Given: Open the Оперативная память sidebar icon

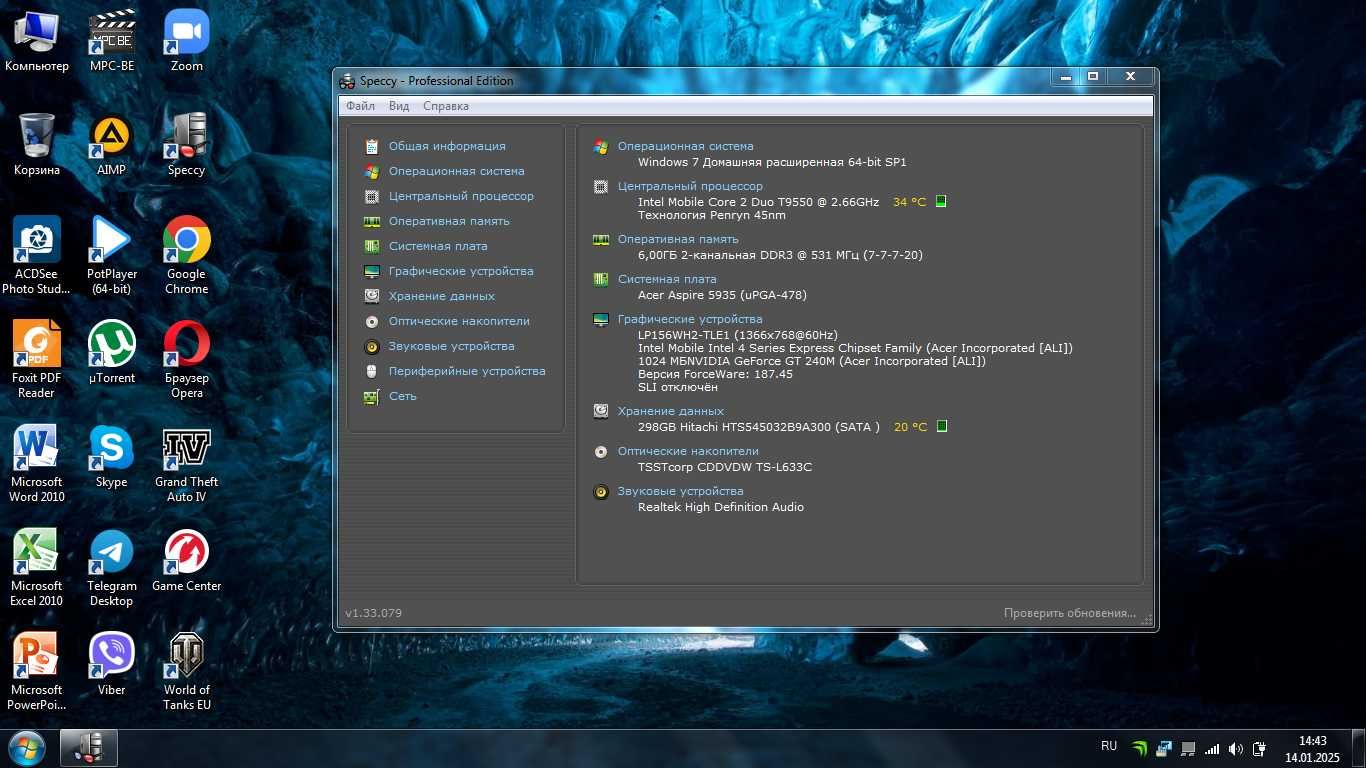Looking at the screenshot, I should pyautogui.click(x=372, y=221).
